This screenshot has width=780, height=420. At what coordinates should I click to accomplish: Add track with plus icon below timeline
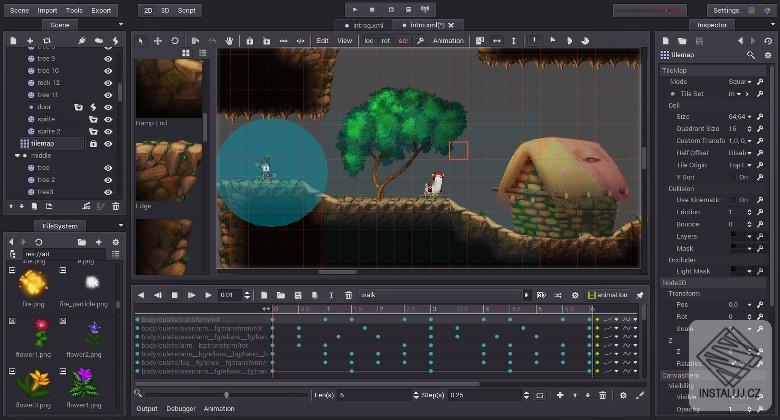pyautogui.click(x=560, y=395)
